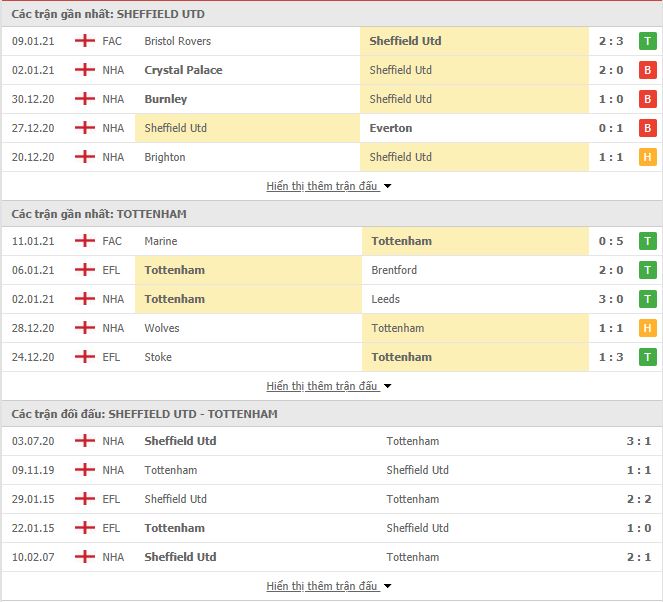Open the Brentford team link
The image size is (663, 602).
394,270
